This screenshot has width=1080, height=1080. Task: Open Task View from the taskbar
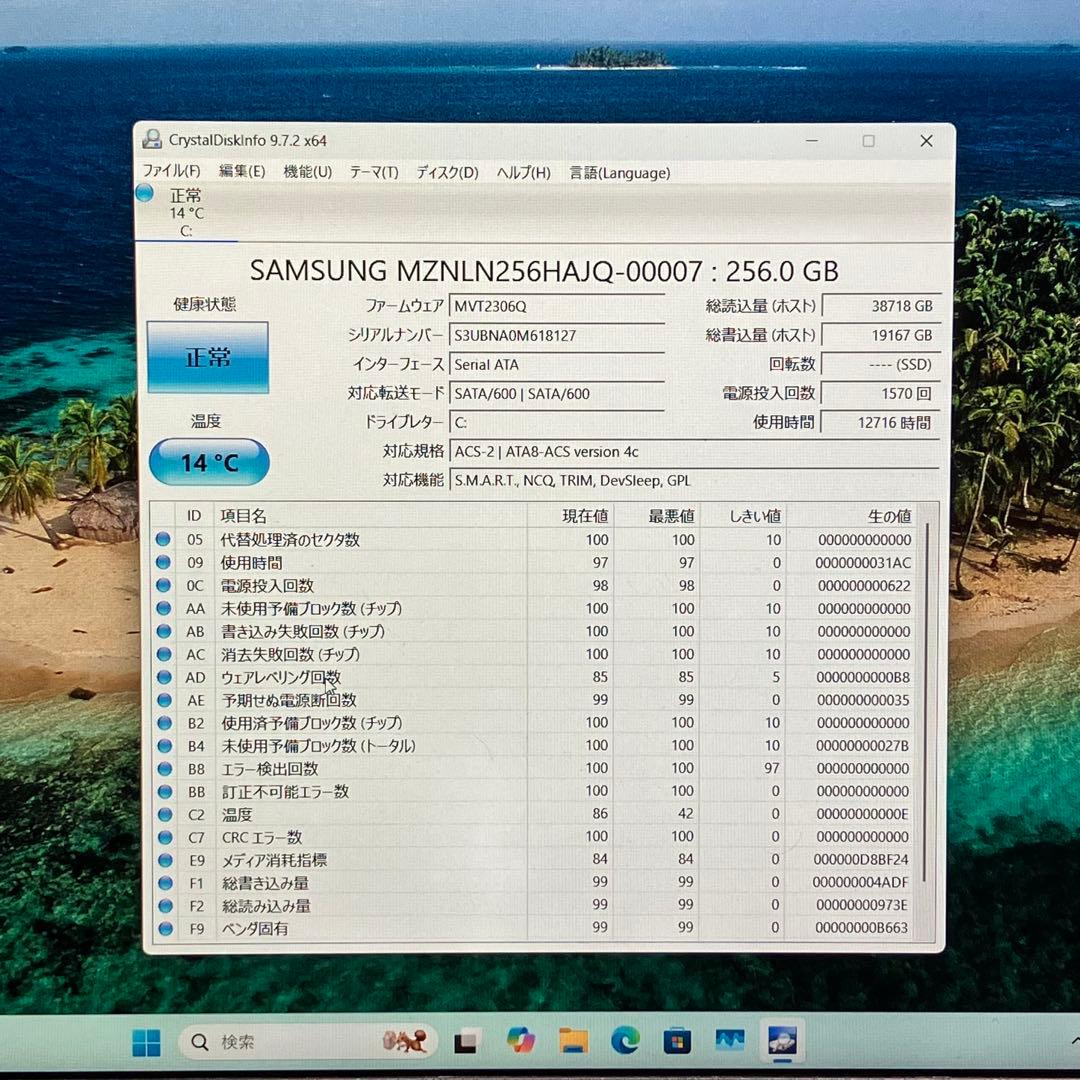(465, 1043)
